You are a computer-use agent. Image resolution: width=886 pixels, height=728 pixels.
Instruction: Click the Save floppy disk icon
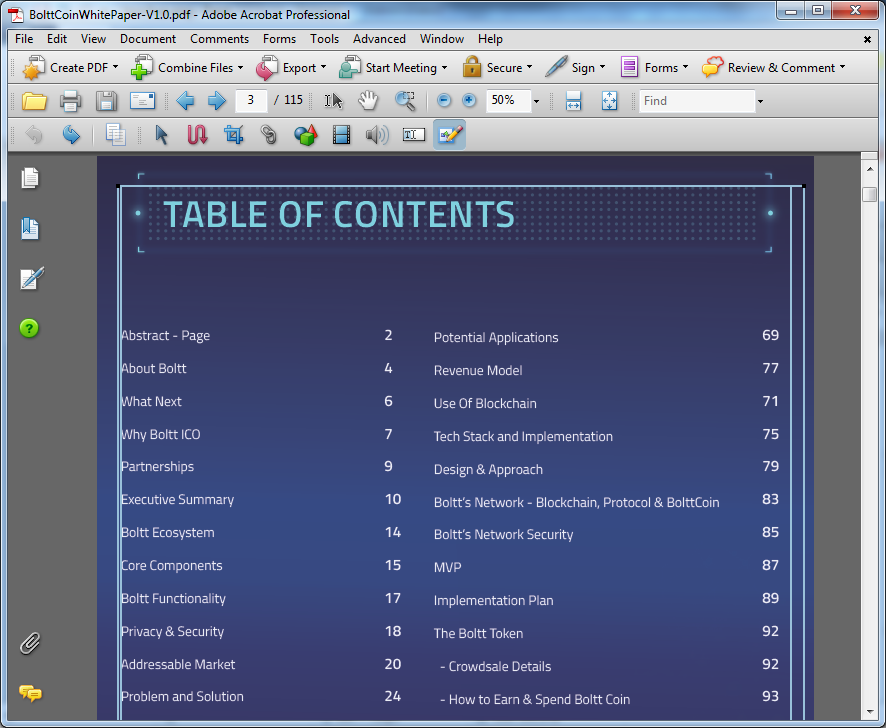coord(106,101)
